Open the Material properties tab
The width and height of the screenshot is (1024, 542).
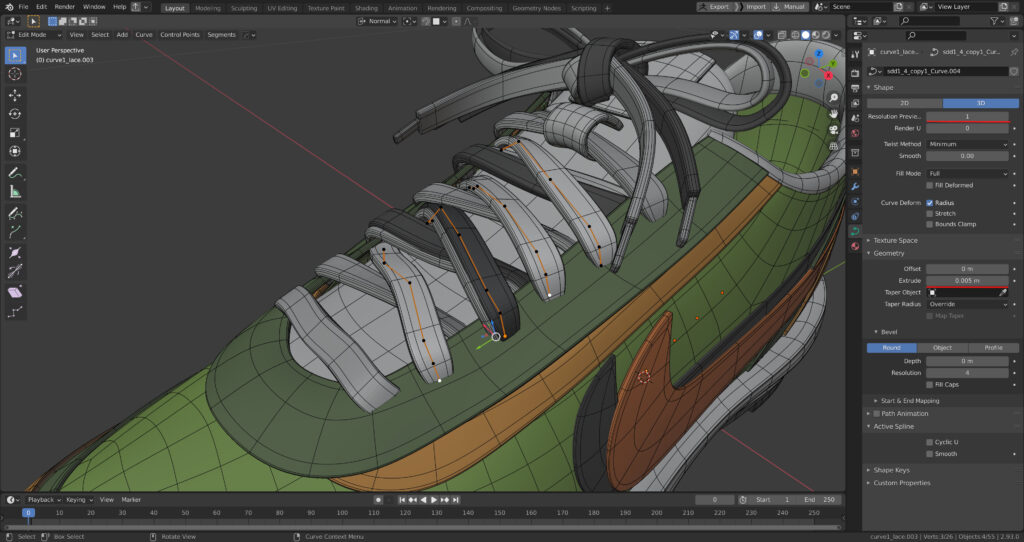point(855,246)
